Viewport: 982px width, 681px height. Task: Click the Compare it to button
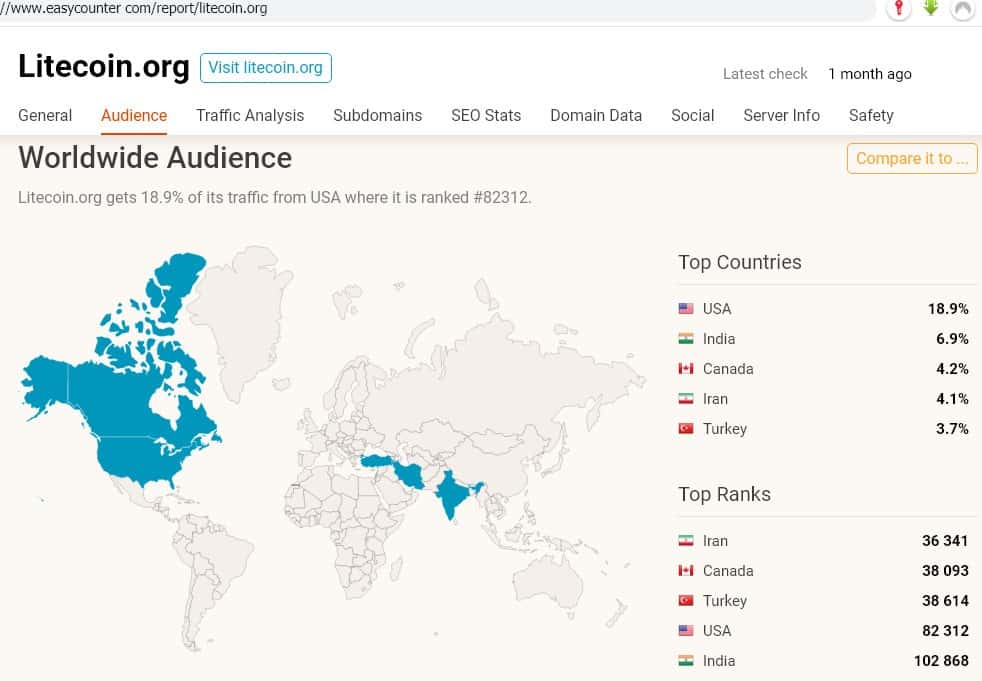(x=911, y=158)
